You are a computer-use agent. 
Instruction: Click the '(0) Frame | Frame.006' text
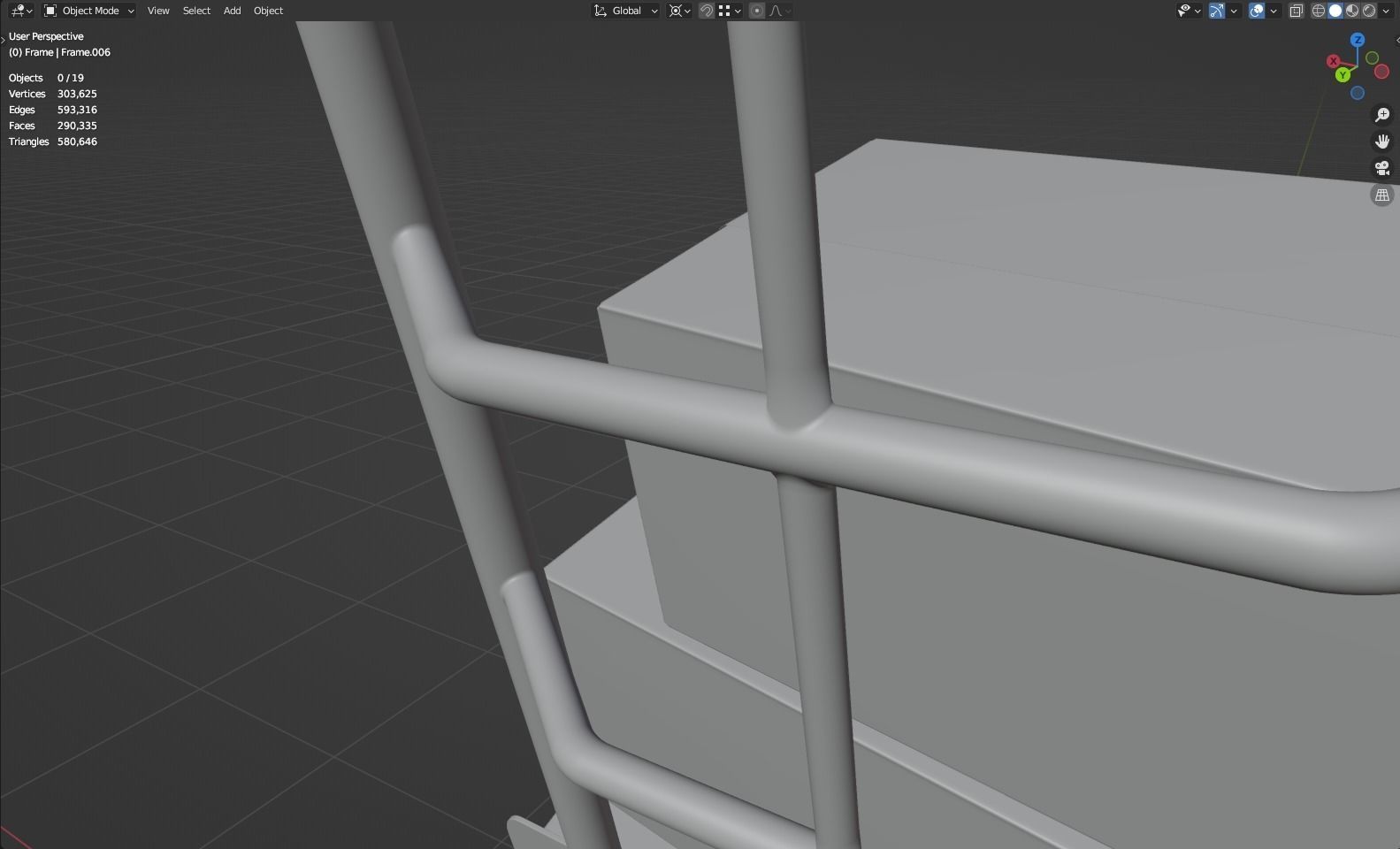59,52
